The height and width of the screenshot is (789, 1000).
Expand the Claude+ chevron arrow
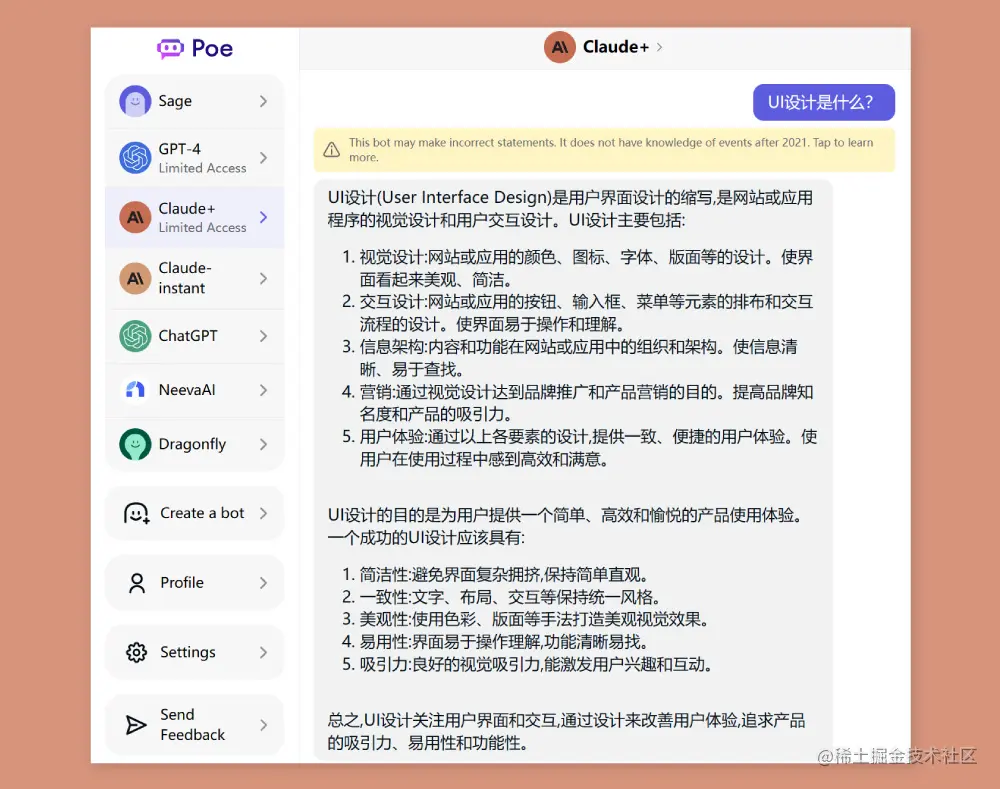click(x=262, y=217)
